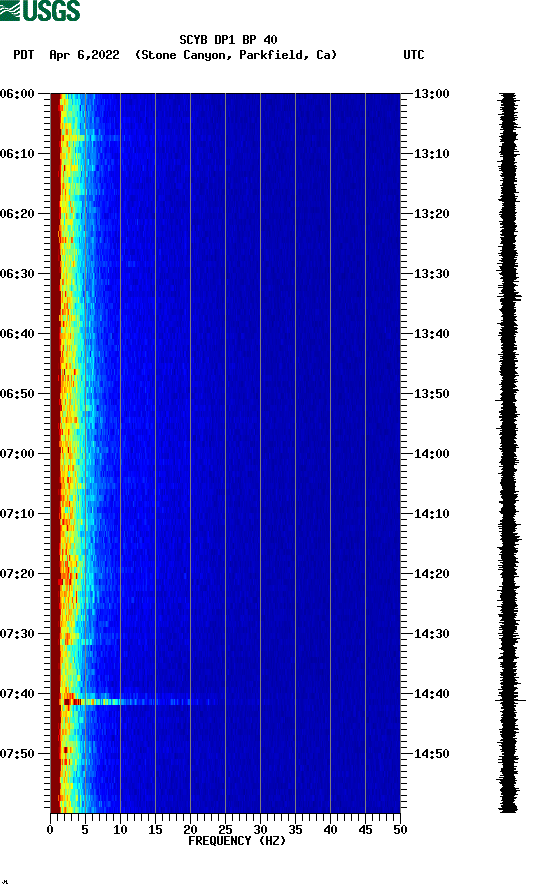Click the 'UTC' timezone label
552x893 pixels.
[414, 55]
